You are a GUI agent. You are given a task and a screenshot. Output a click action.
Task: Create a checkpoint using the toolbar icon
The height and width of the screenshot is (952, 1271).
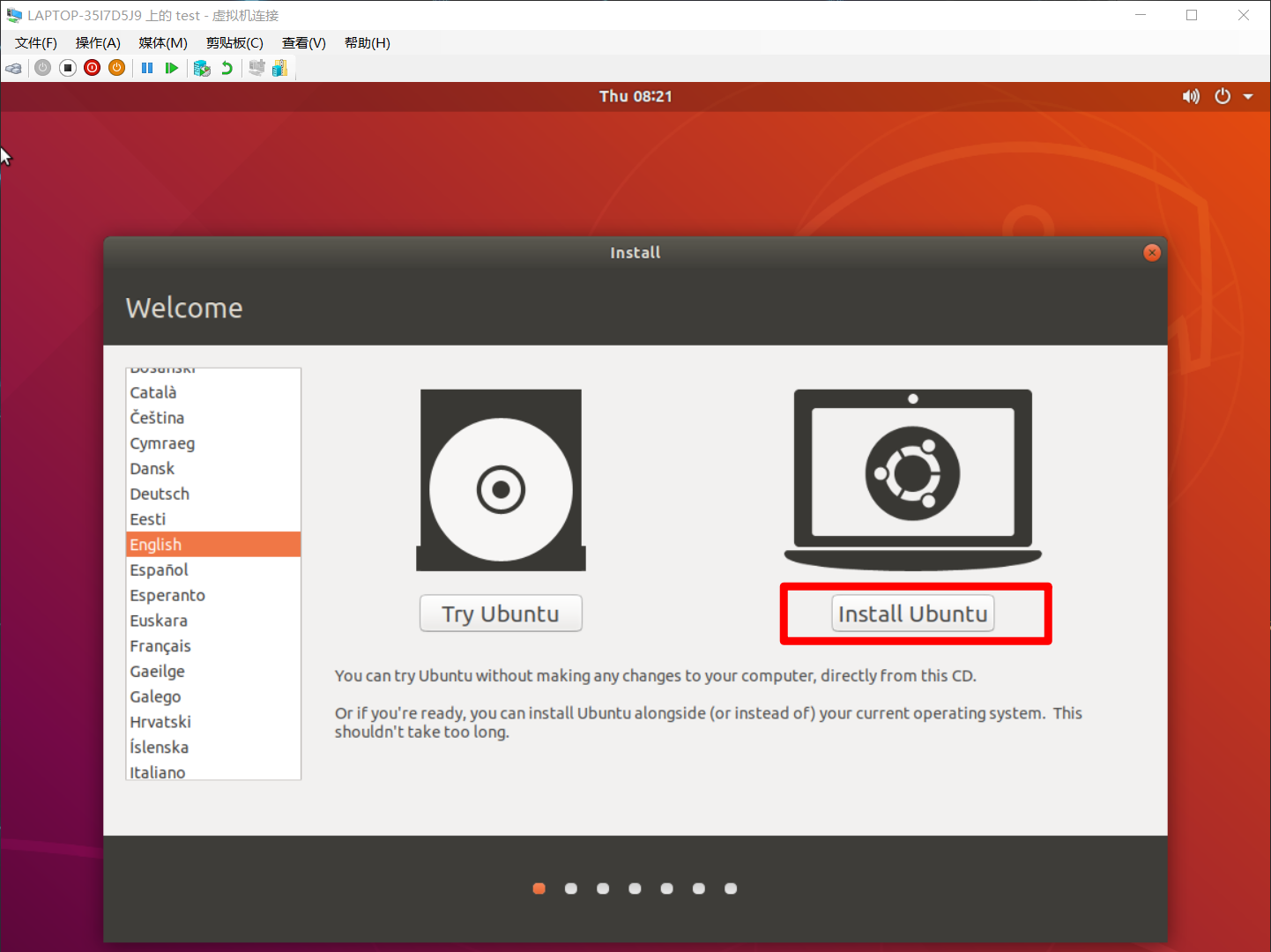[202, 68]
